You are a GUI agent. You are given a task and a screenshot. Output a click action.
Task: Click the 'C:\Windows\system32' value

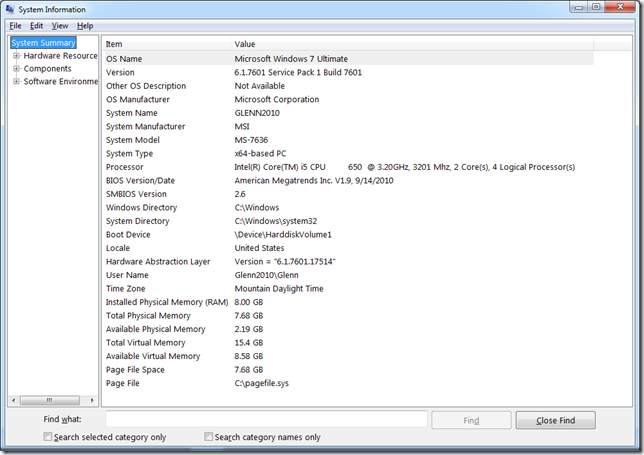(x=276, y=221)
